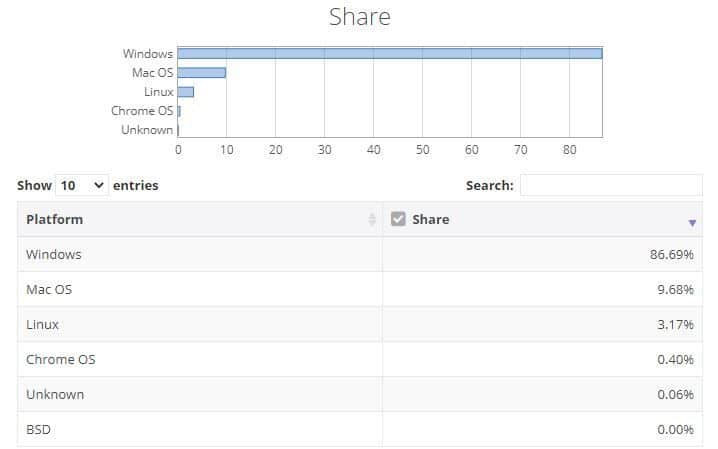The height and width of the screenshot is (449, 718).
Task: Click the Linux bar in chart
Action: (x=185, y=92)
